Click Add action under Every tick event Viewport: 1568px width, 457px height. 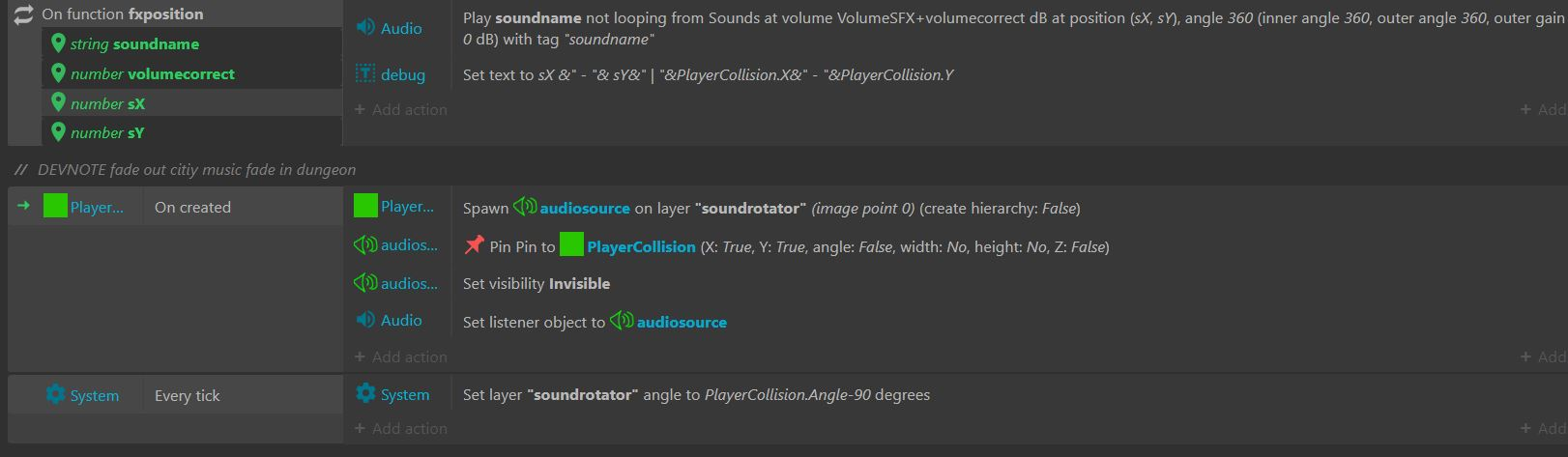(400, 428)
